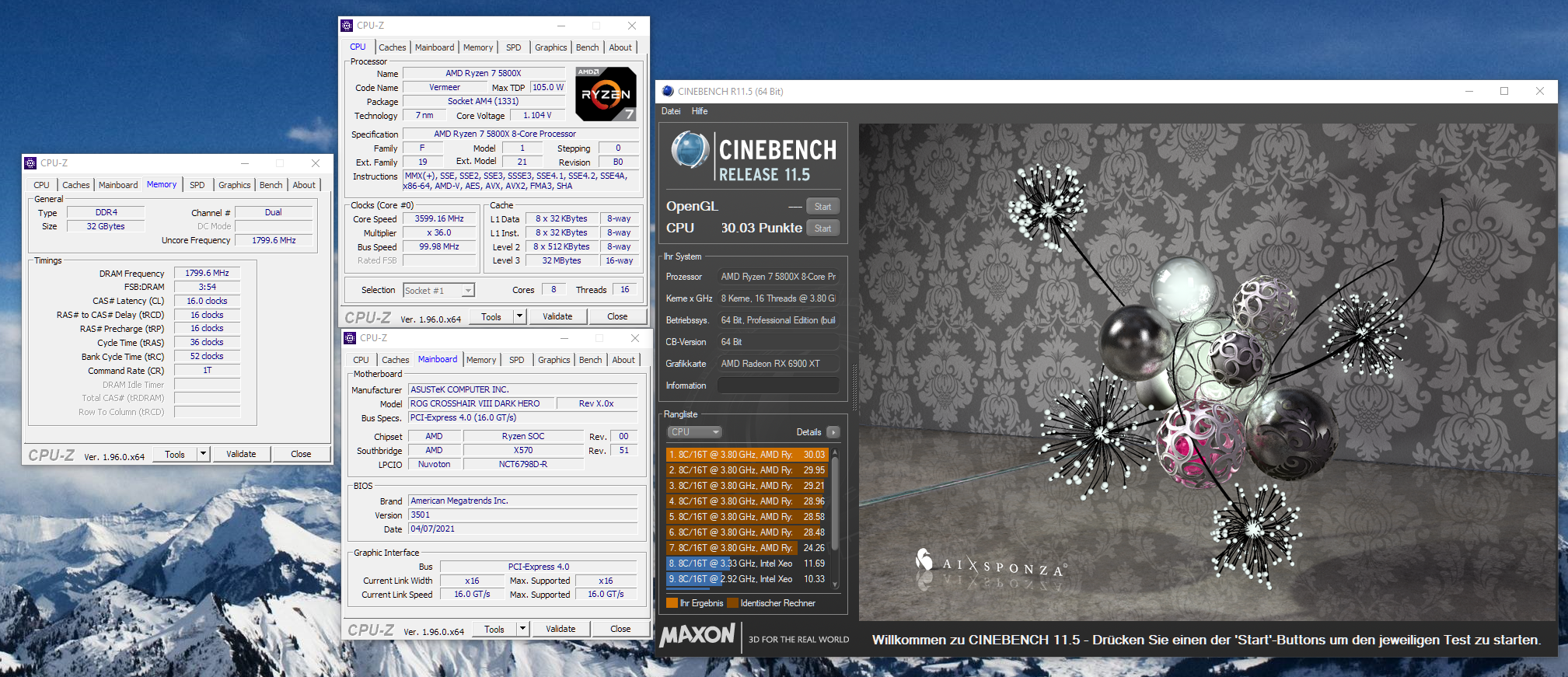Open the Hilfe menu in Cinebench

tap(700, 111)
